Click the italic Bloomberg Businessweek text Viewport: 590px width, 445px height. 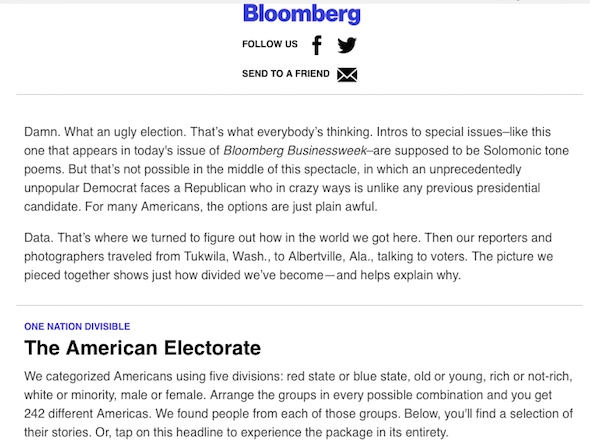tap(295, 150)
